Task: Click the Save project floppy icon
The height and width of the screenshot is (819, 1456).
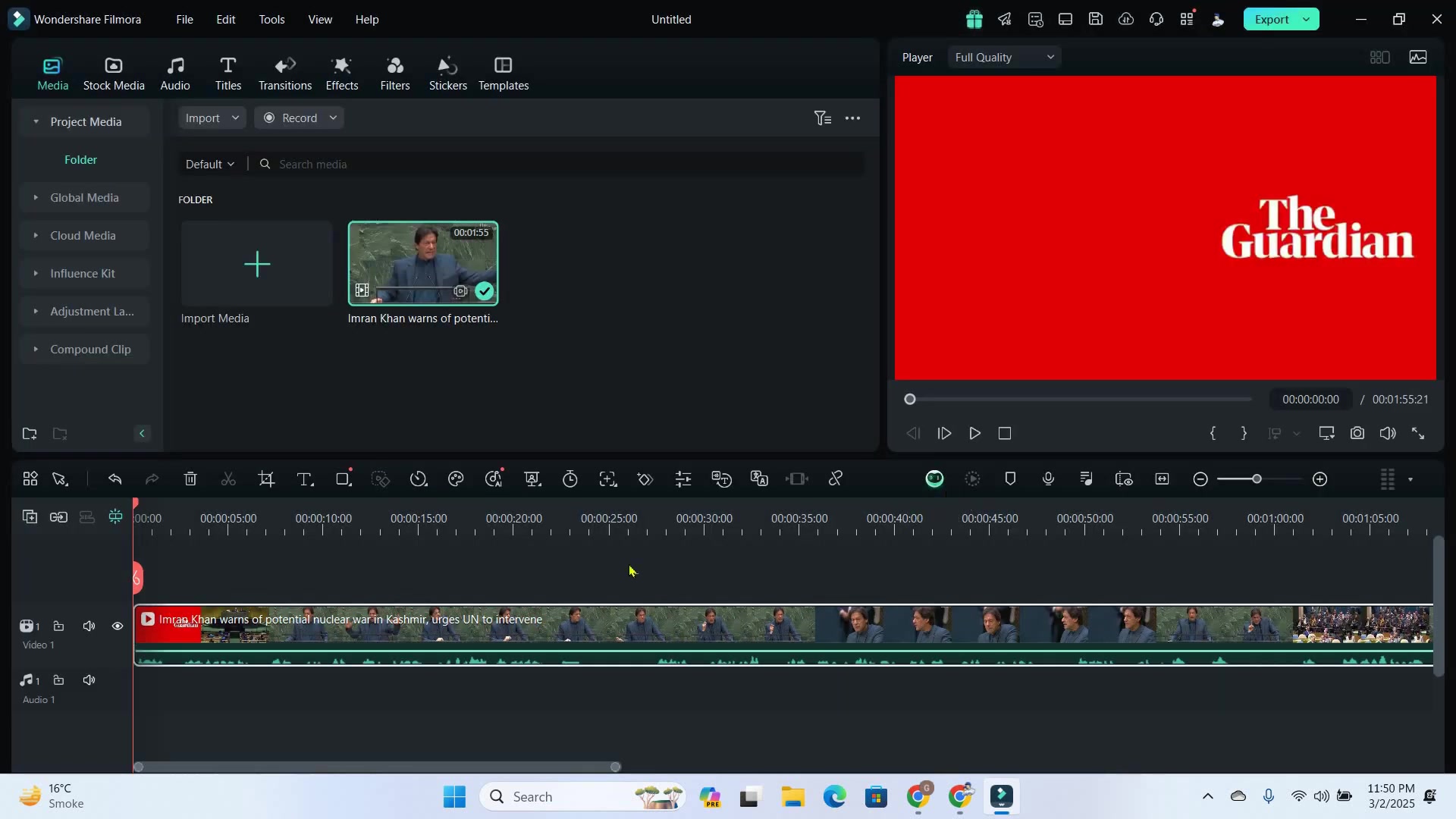Action: click(1096, 20)
